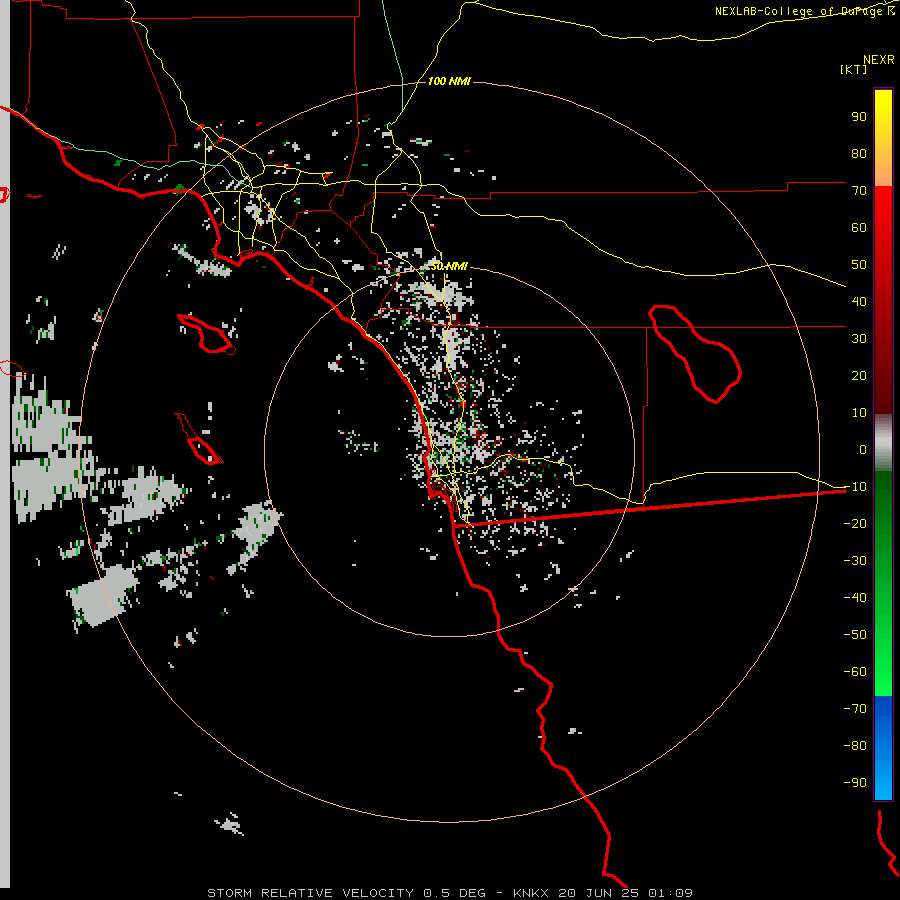Image resolution: width=900 pixels, height=900 pixels.
Task: Select the 60 knot scale label
Action: [x=859, y=227]
